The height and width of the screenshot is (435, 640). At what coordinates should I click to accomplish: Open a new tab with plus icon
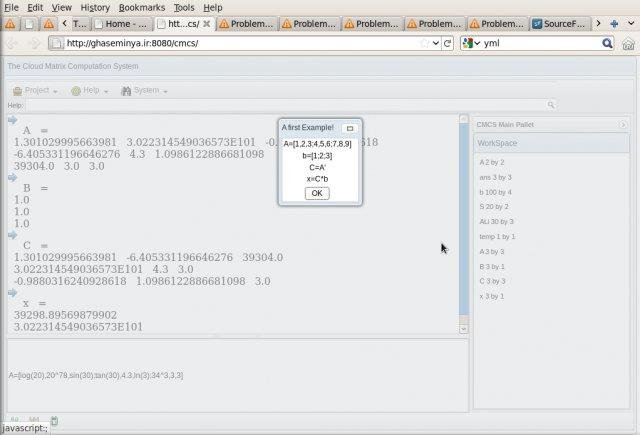(x=614, y=24)
